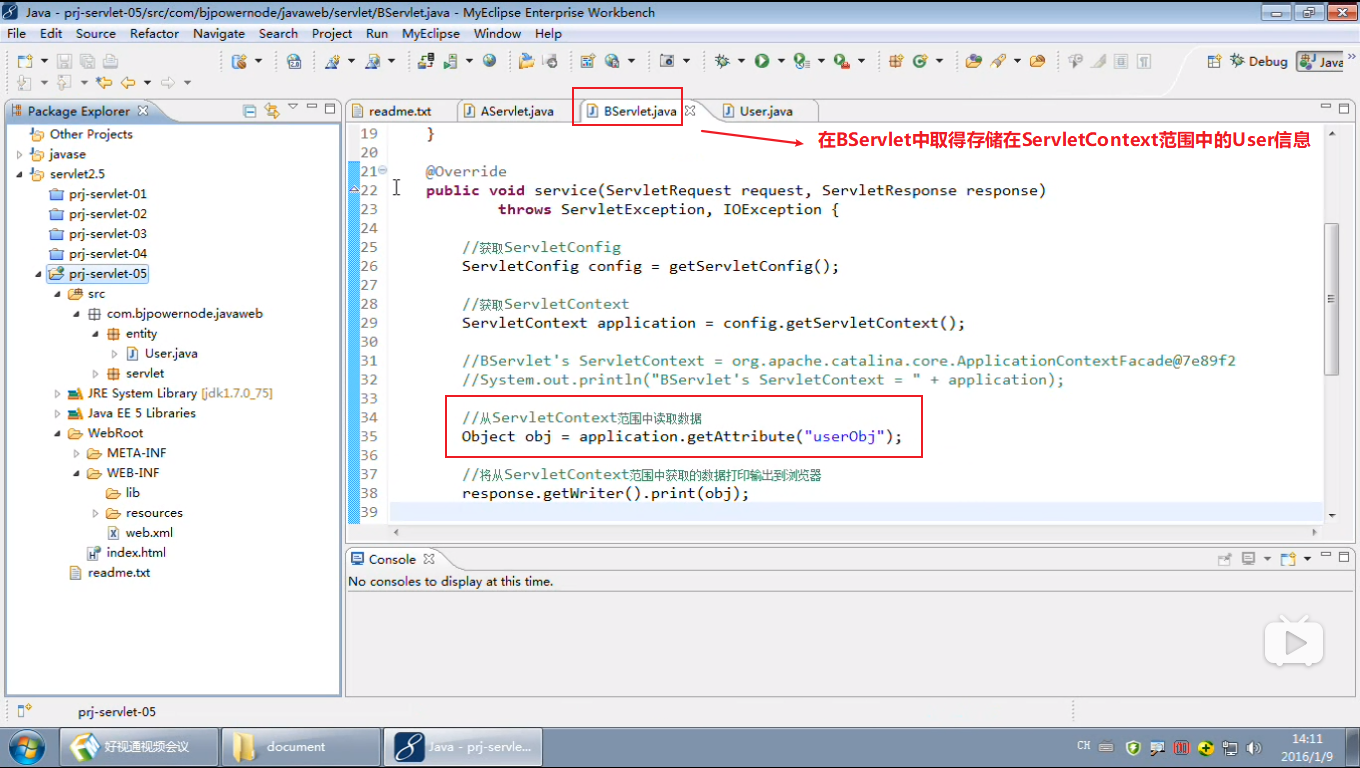Click the deploy server application icon
Viewport: 1360px width, 768px height.
426,61
